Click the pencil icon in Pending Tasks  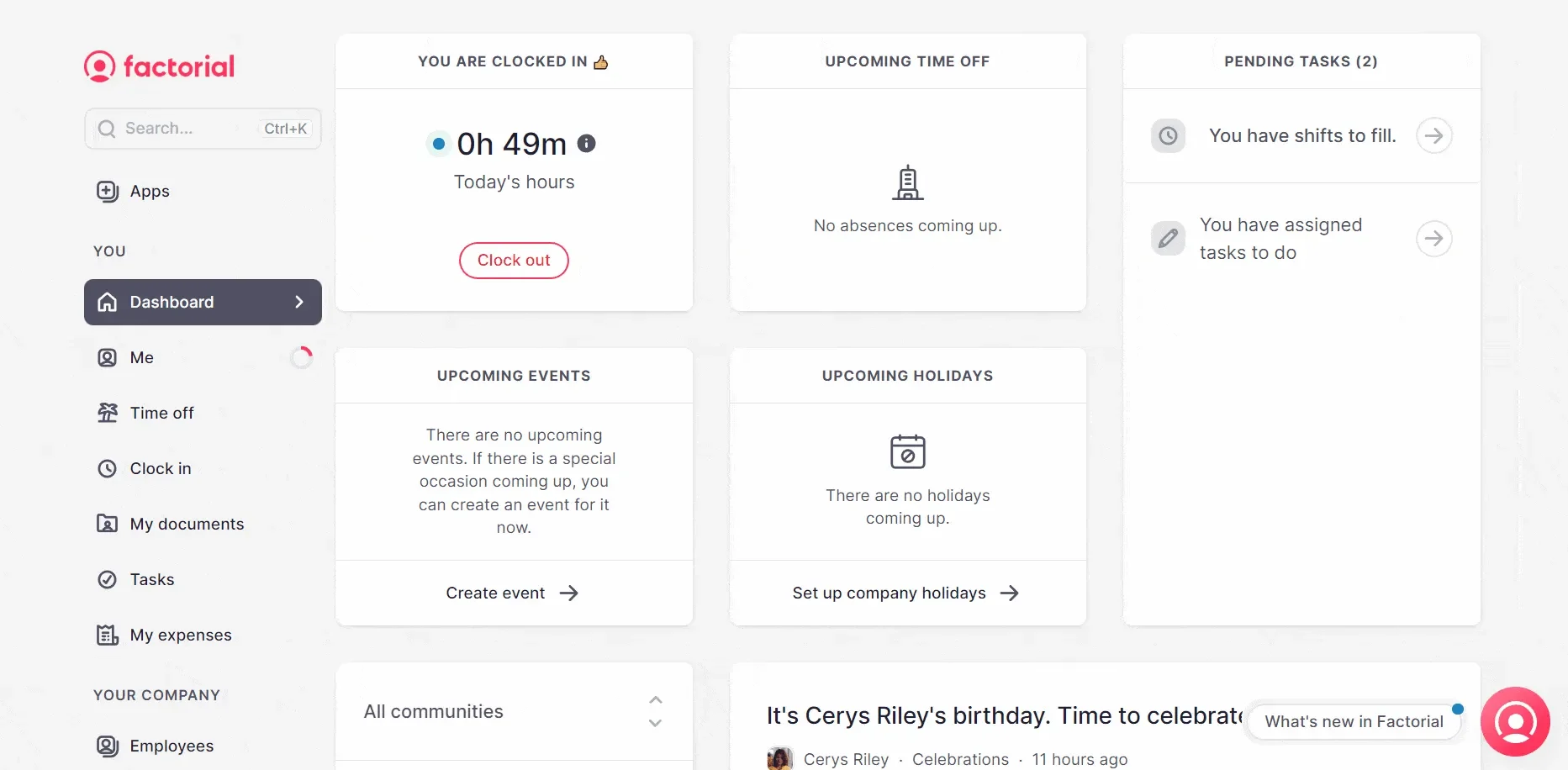1168,238
